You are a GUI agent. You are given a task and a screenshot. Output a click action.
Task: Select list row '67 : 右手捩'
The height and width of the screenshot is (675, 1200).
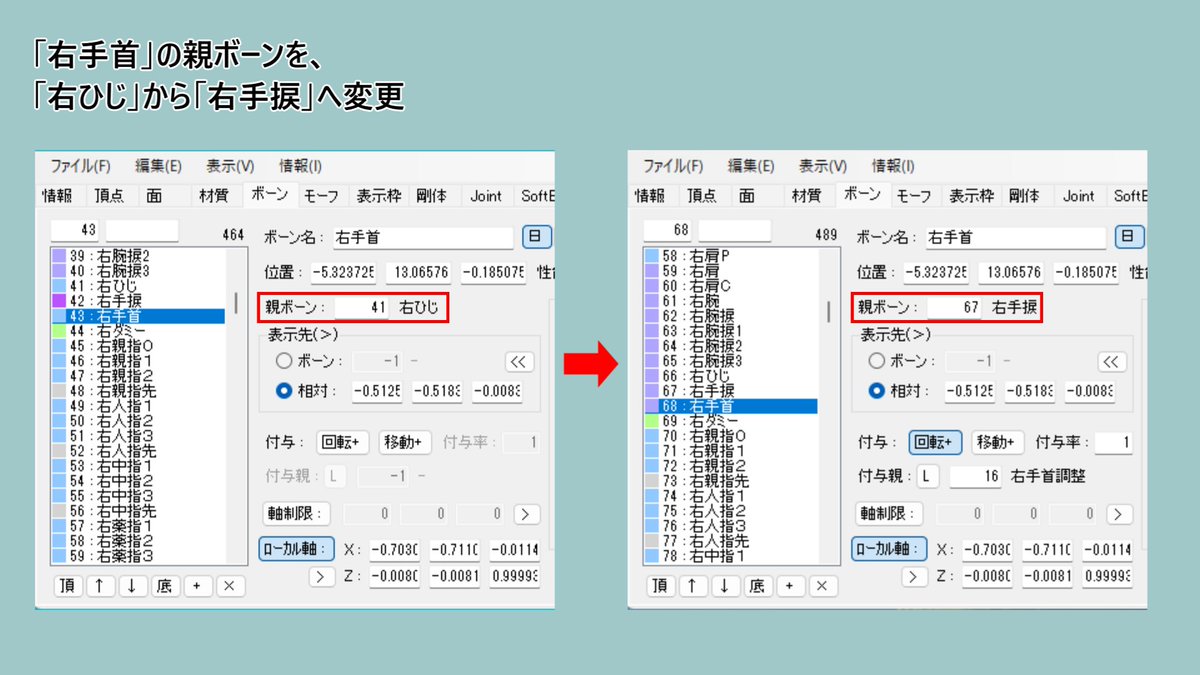(730, 391)
